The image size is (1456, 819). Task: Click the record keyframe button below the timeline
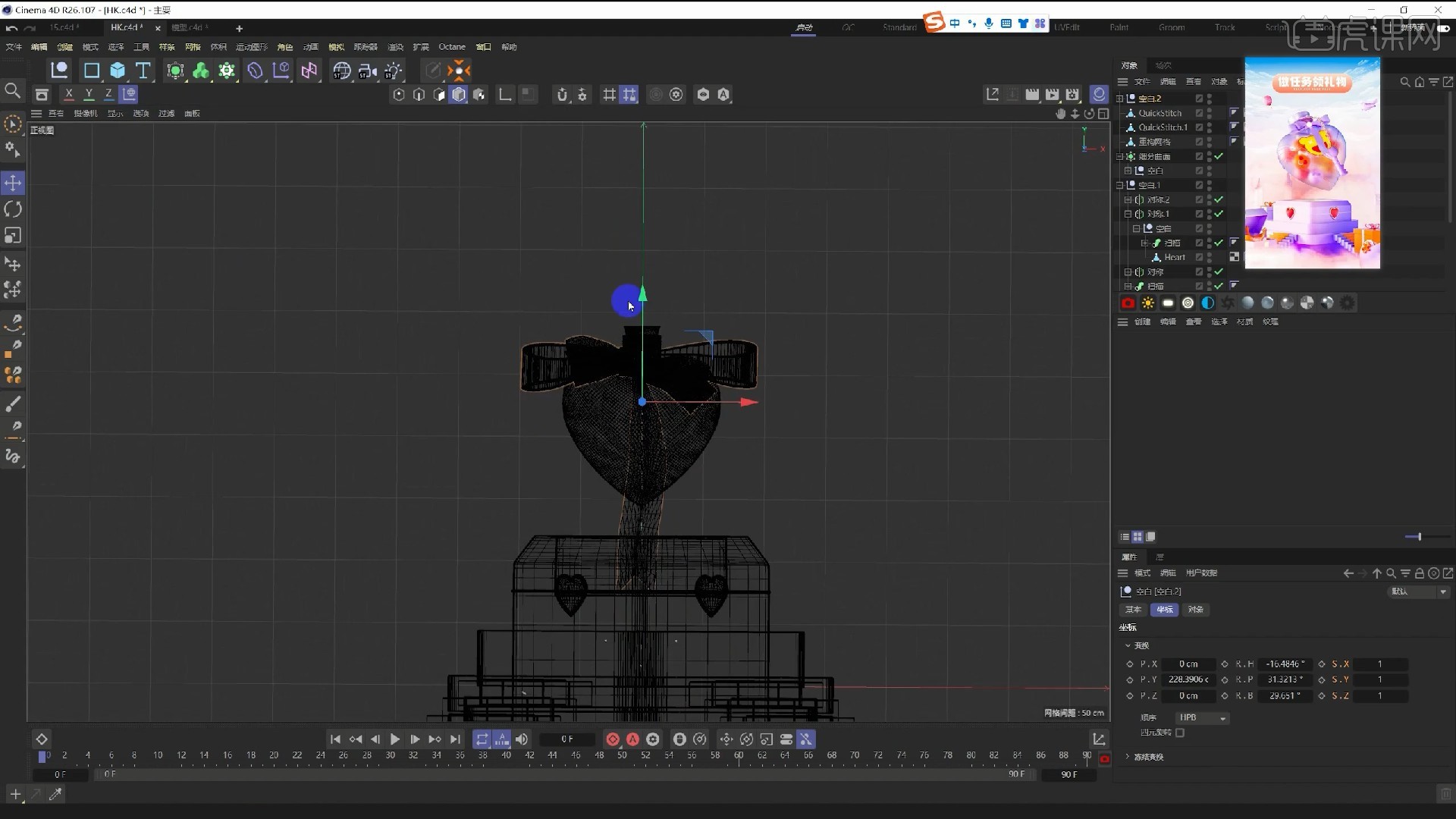click(612, 739)
